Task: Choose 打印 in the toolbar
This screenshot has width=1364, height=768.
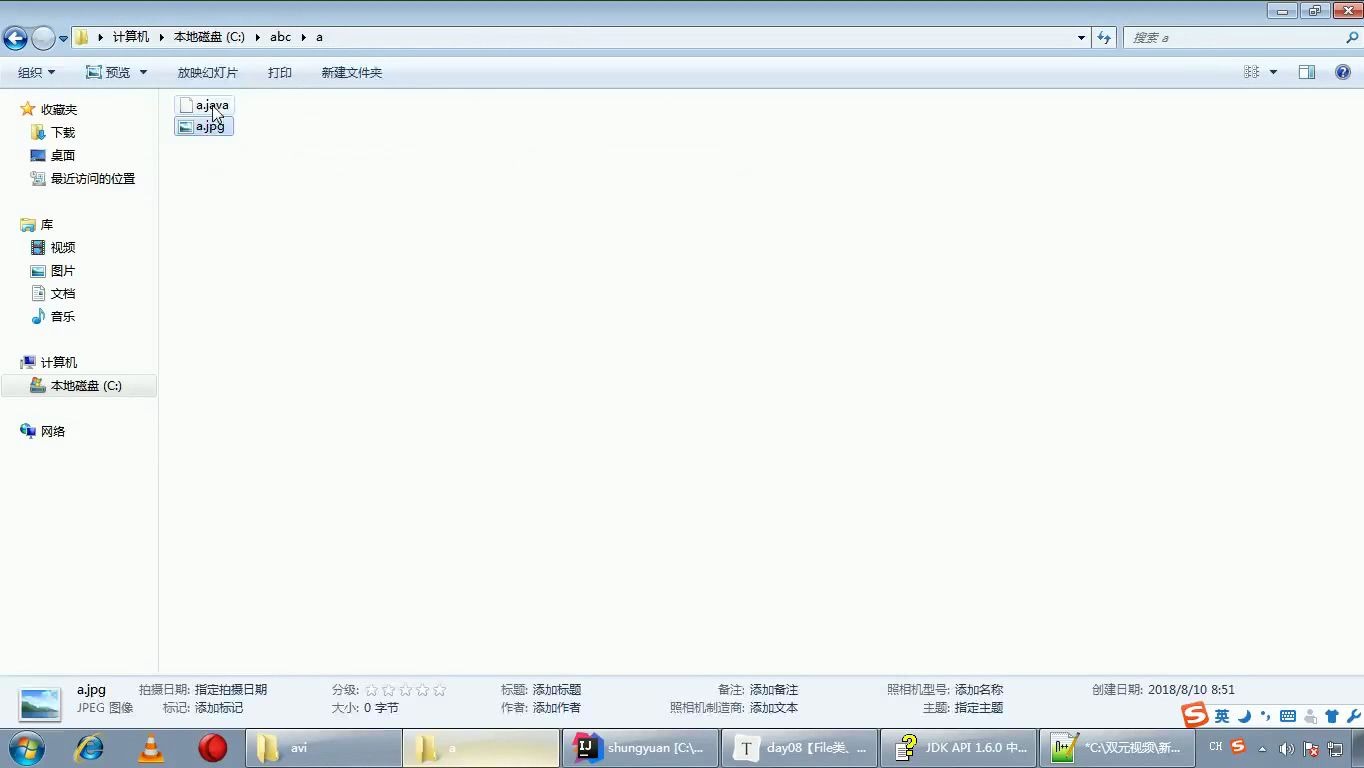Action: tap(280, 72)
